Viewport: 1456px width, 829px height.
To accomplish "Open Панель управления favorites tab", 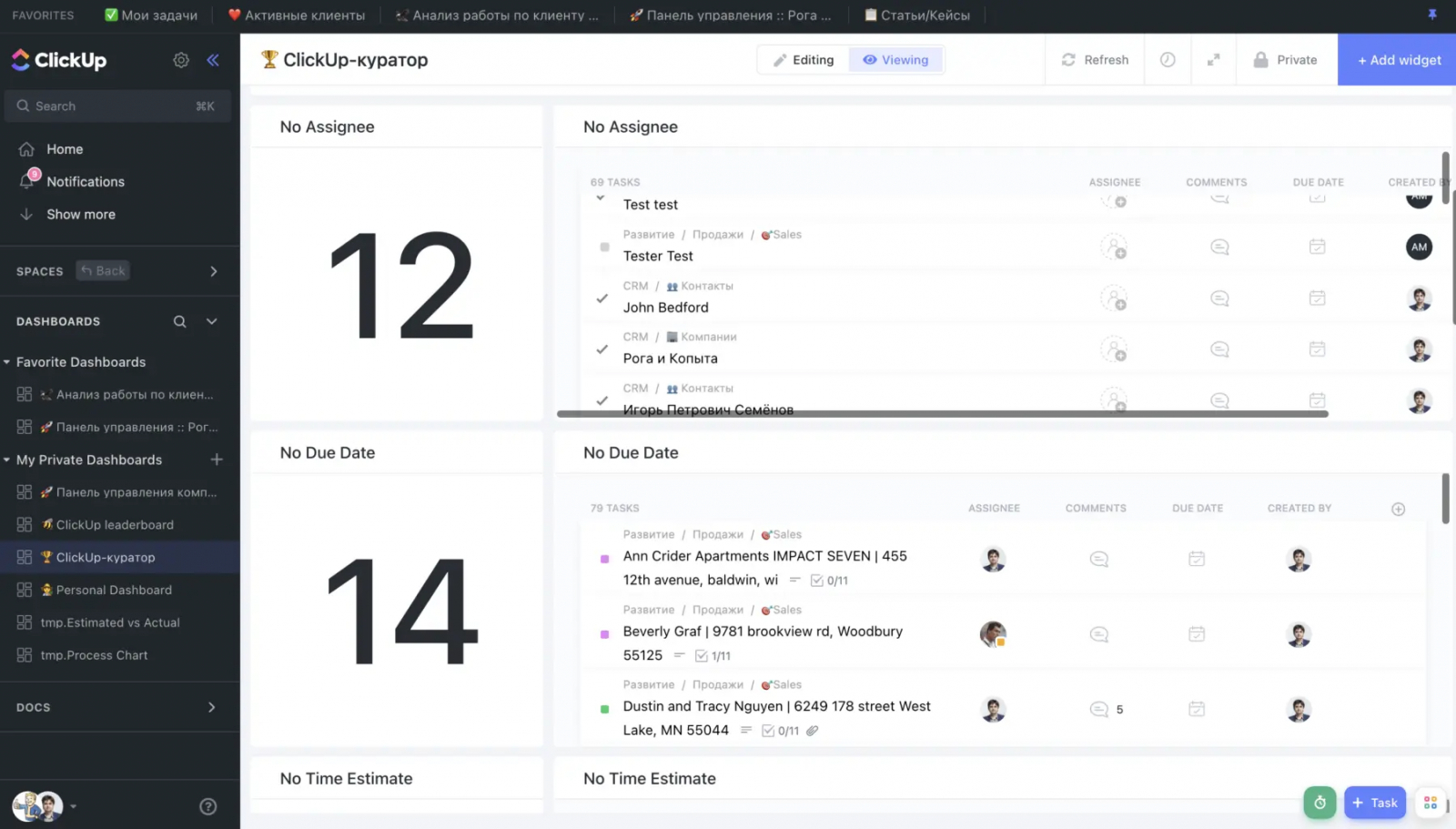I will click(x=730, y=15).
